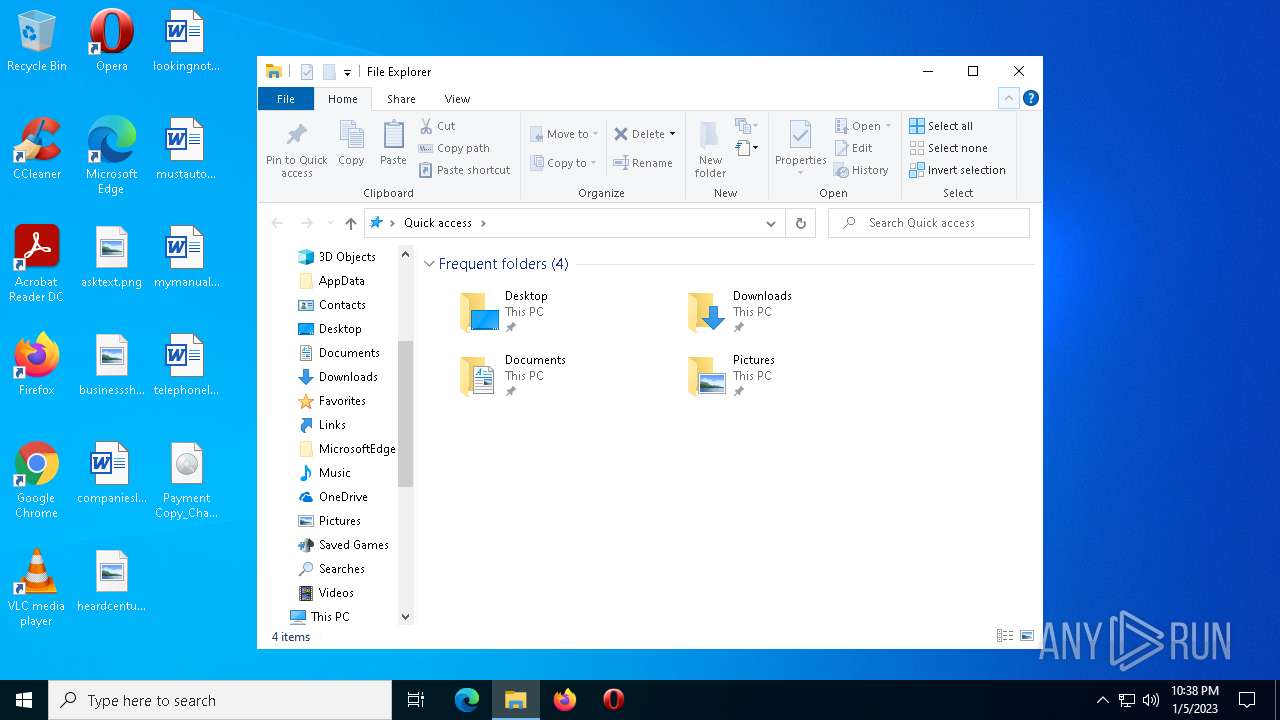Viewport: 1280px width, 720px height.
Task: Select OneDrive in navigation pane
Action: tap(333, 497)
